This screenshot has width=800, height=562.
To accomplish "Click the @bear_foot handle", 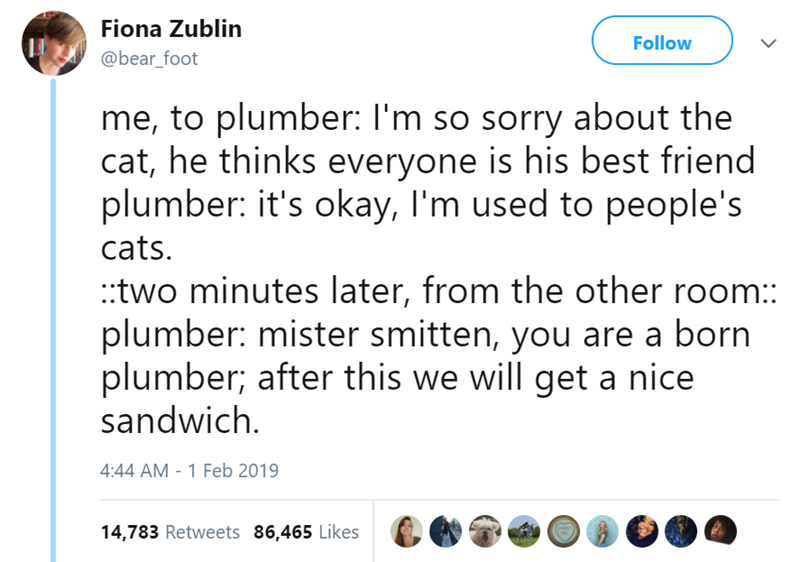I will (148, 59).
